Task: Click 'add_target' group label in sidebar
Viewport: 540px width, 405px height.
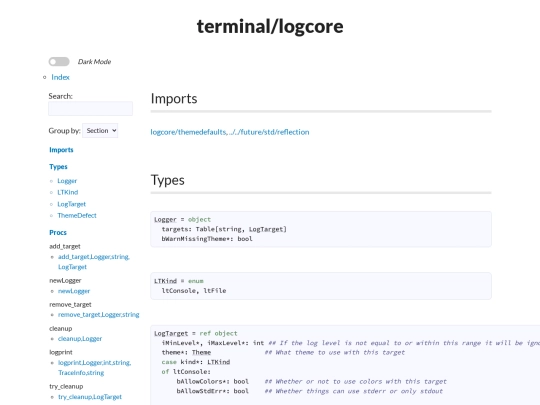Action: coord(65,246)
